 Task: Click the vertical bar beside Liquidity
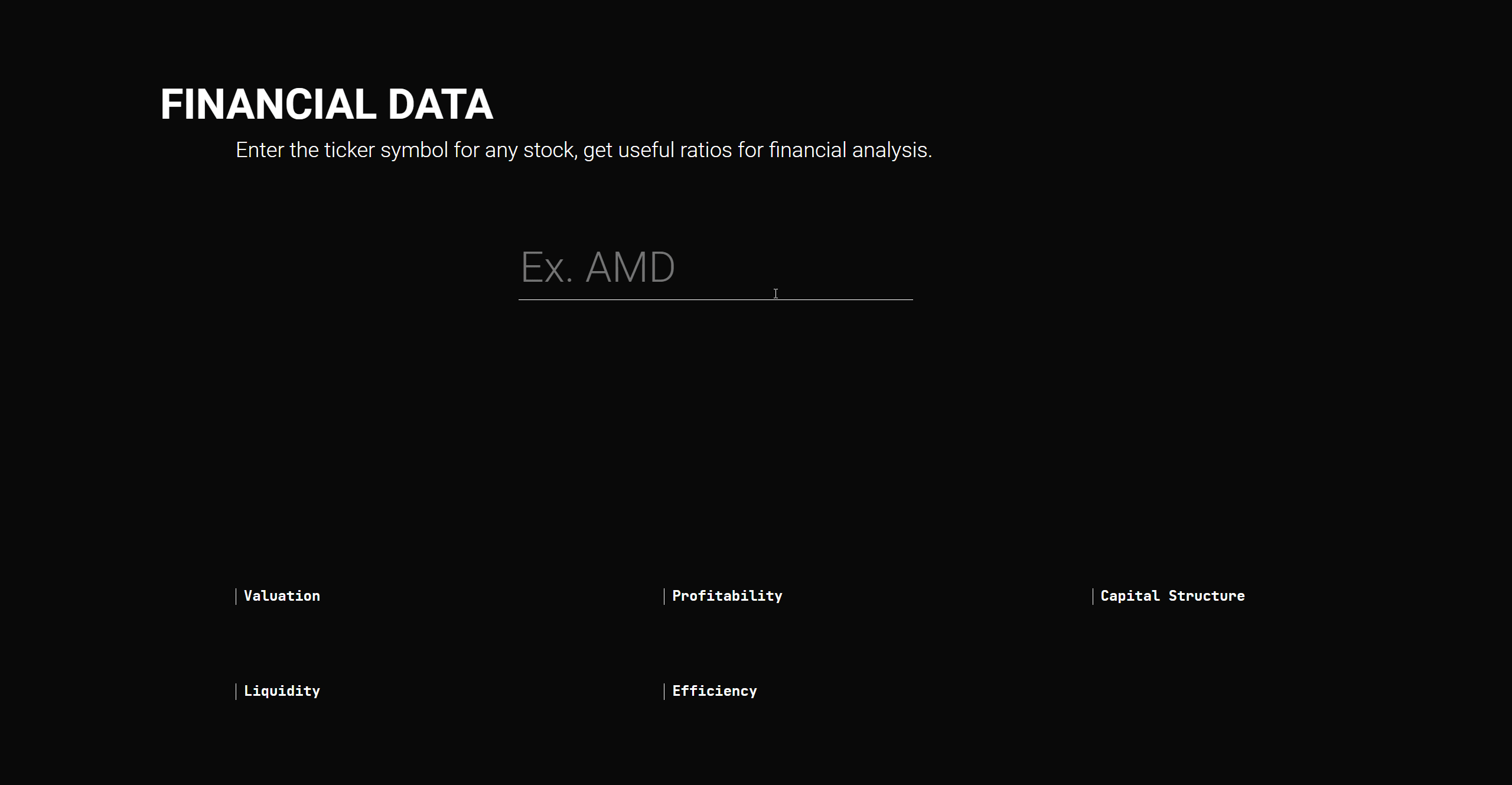point(236,691)
